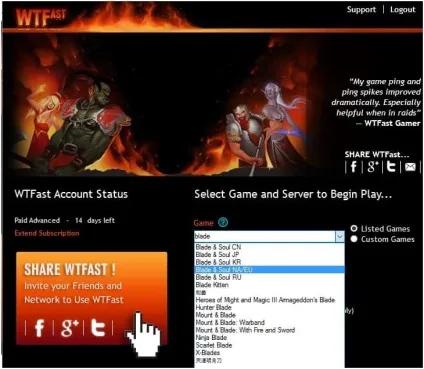Select Ninja Blade in the list
Screen dimensions: 424x369
click(269, 337)
